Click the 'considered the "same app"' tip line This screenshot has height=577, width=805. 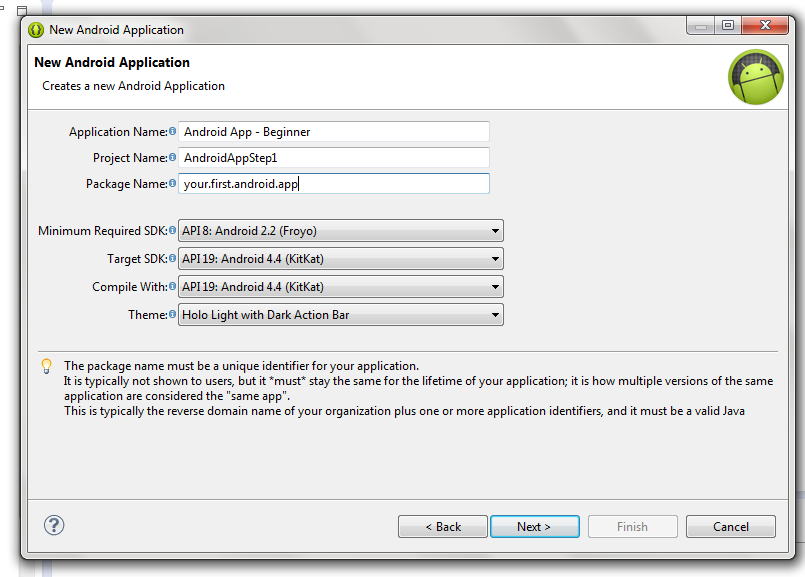[177, 396]
